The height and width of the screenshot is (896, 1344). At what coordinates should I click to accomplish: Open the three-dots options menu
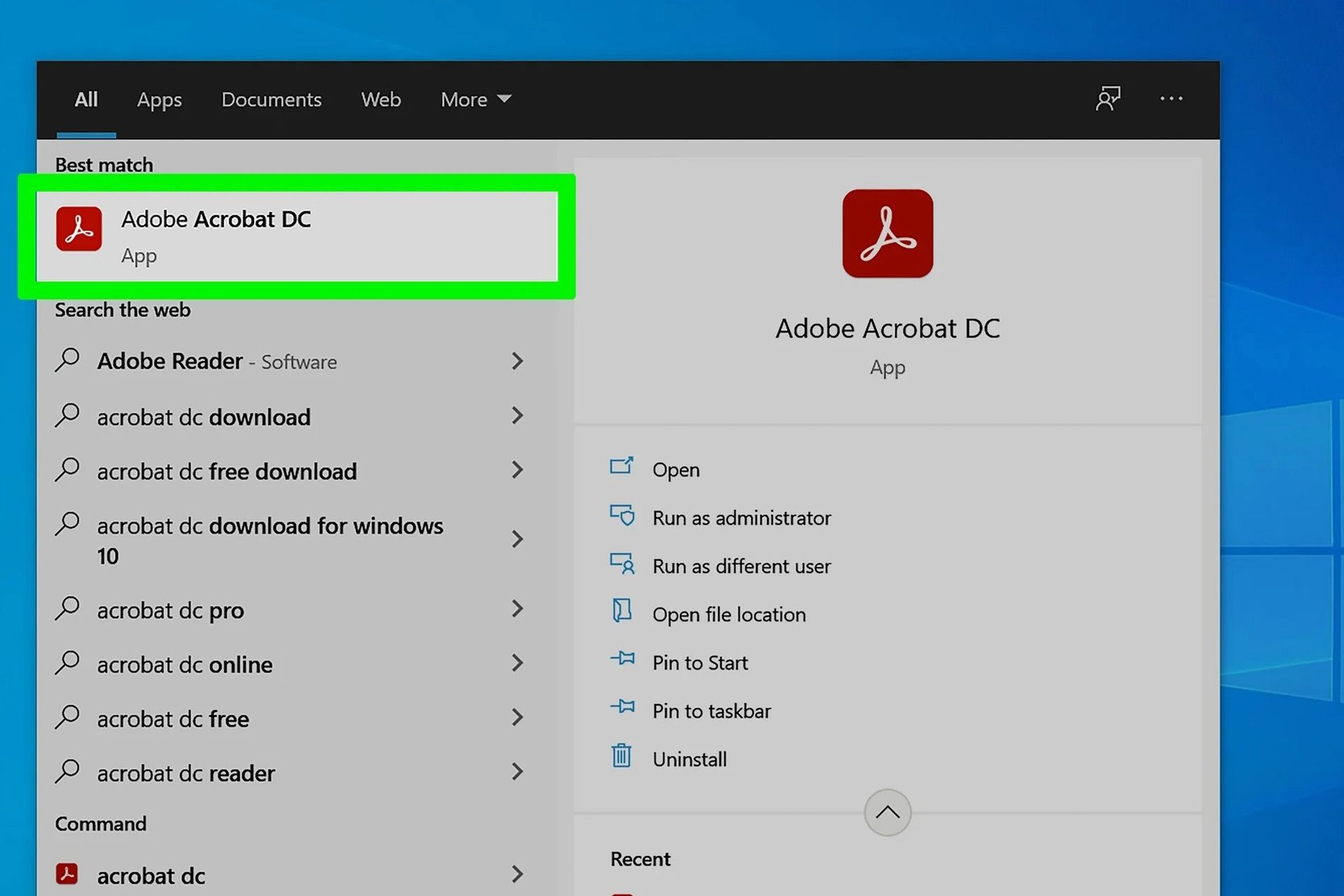1171,99
